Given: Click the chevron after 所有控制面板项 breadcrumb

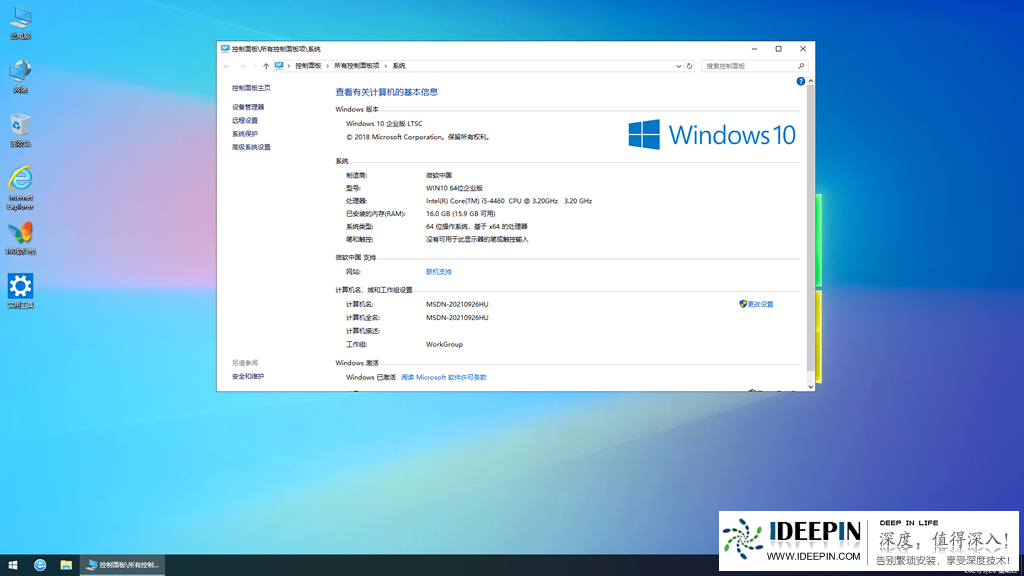Looking at the screenshot, I should pos(386,66).
